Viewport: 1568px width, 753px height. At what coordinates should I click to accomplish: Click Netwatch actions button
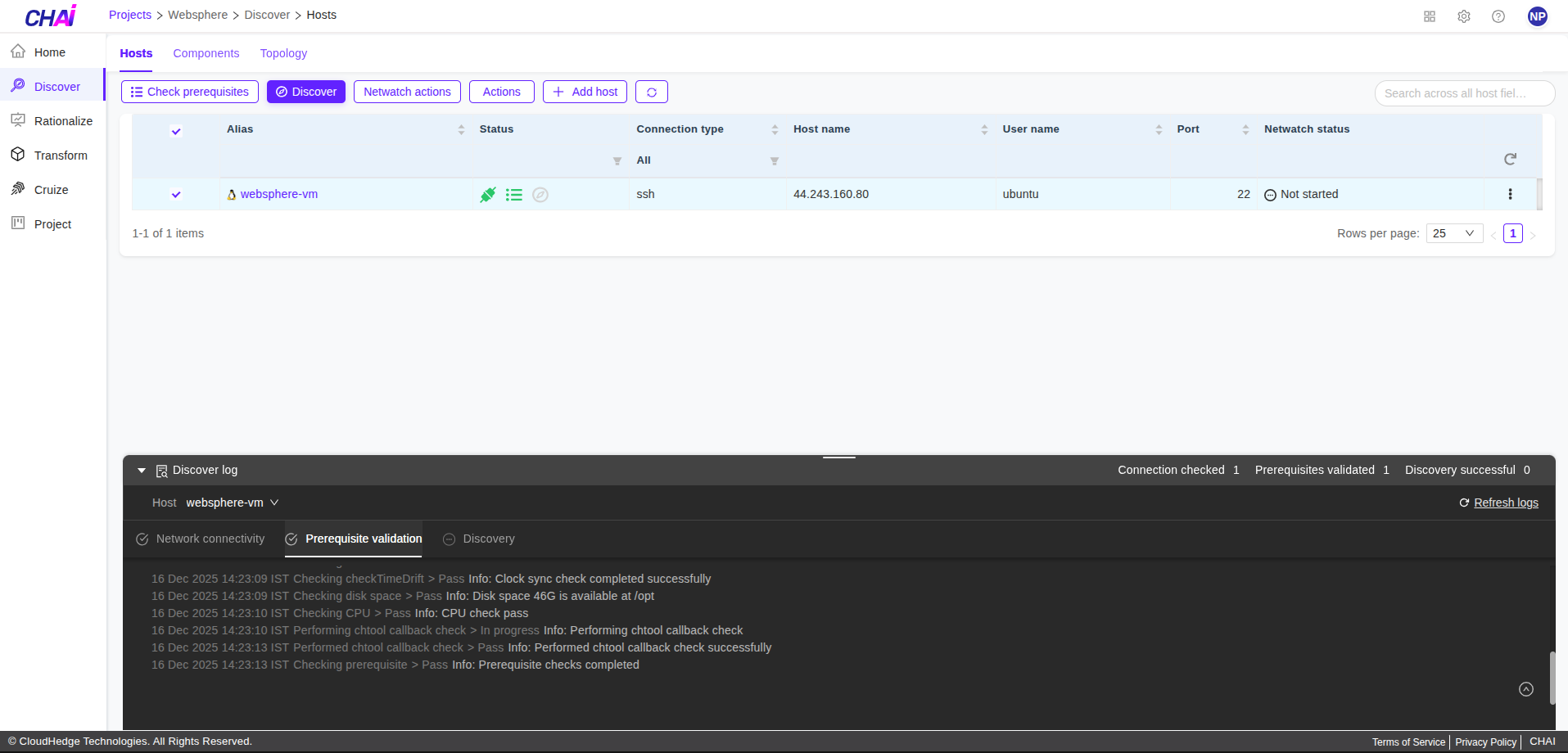(x=407, y=92)
